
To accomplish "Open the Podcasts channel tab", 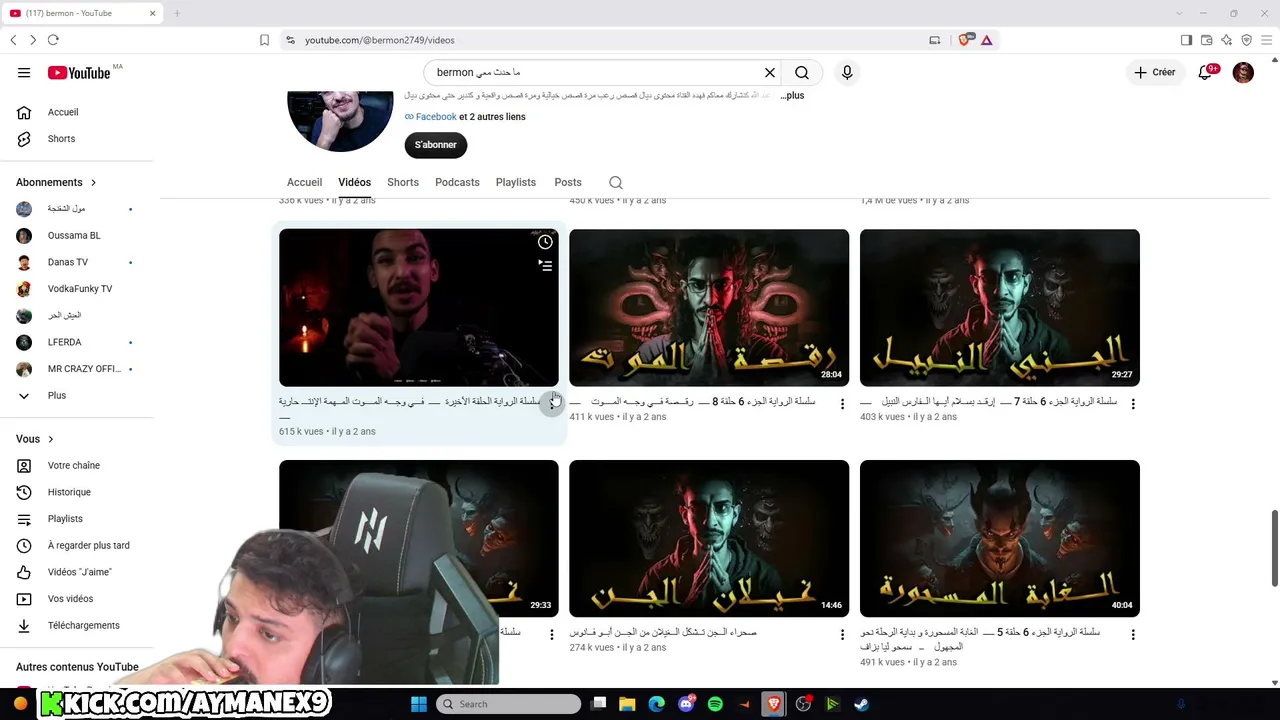I will pos(457,182).
